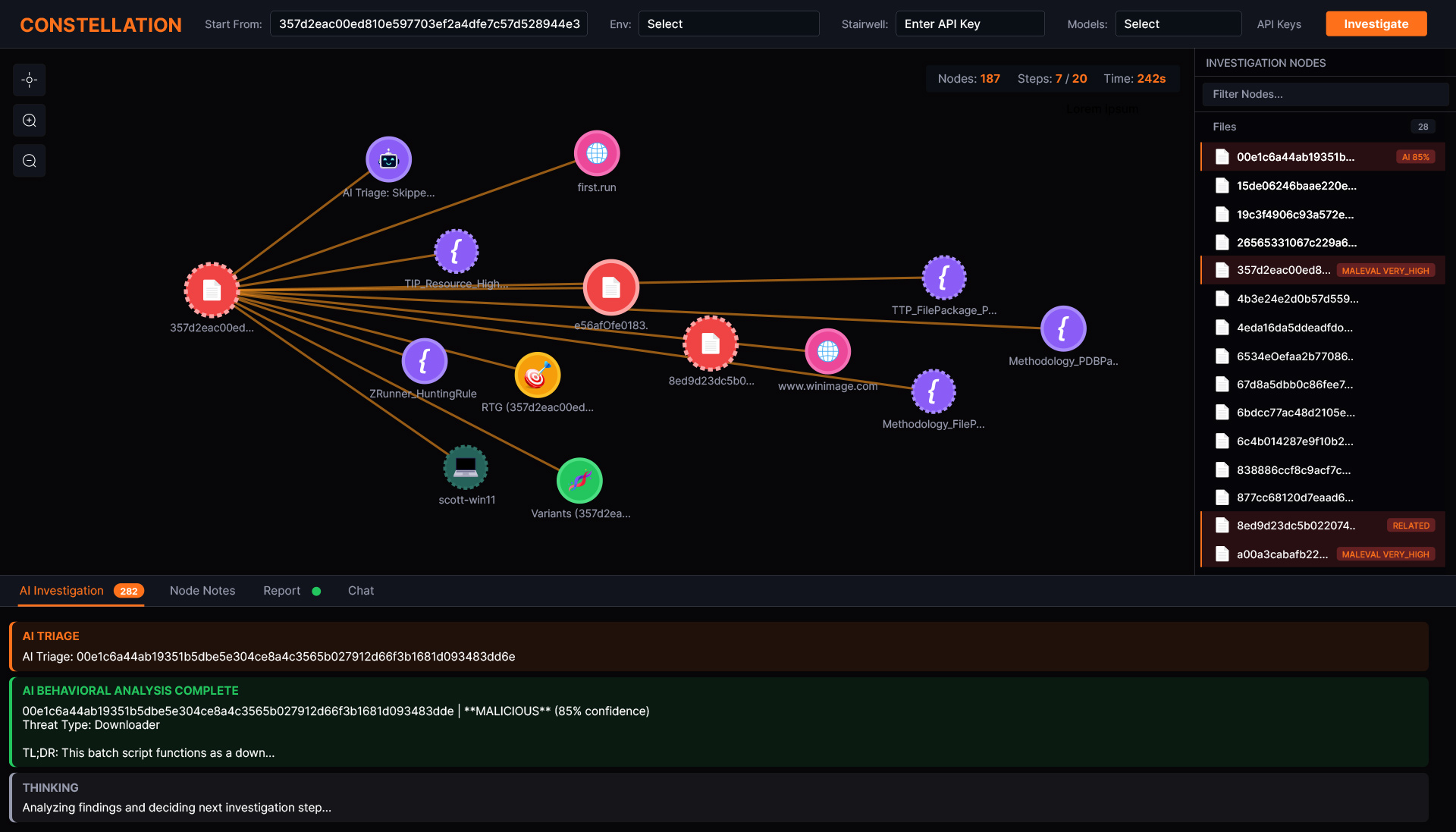Viewport: 1456px width, 832px height.
Task: Open the Env Select dropdown
Action: tap(728, 24)
